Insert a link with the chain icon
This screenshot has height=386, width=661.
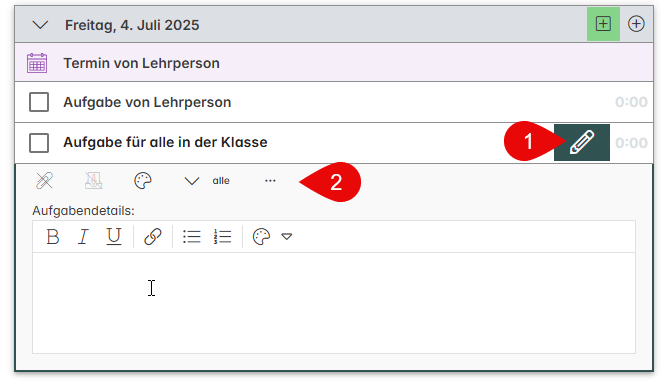click(x=153, y=236)
